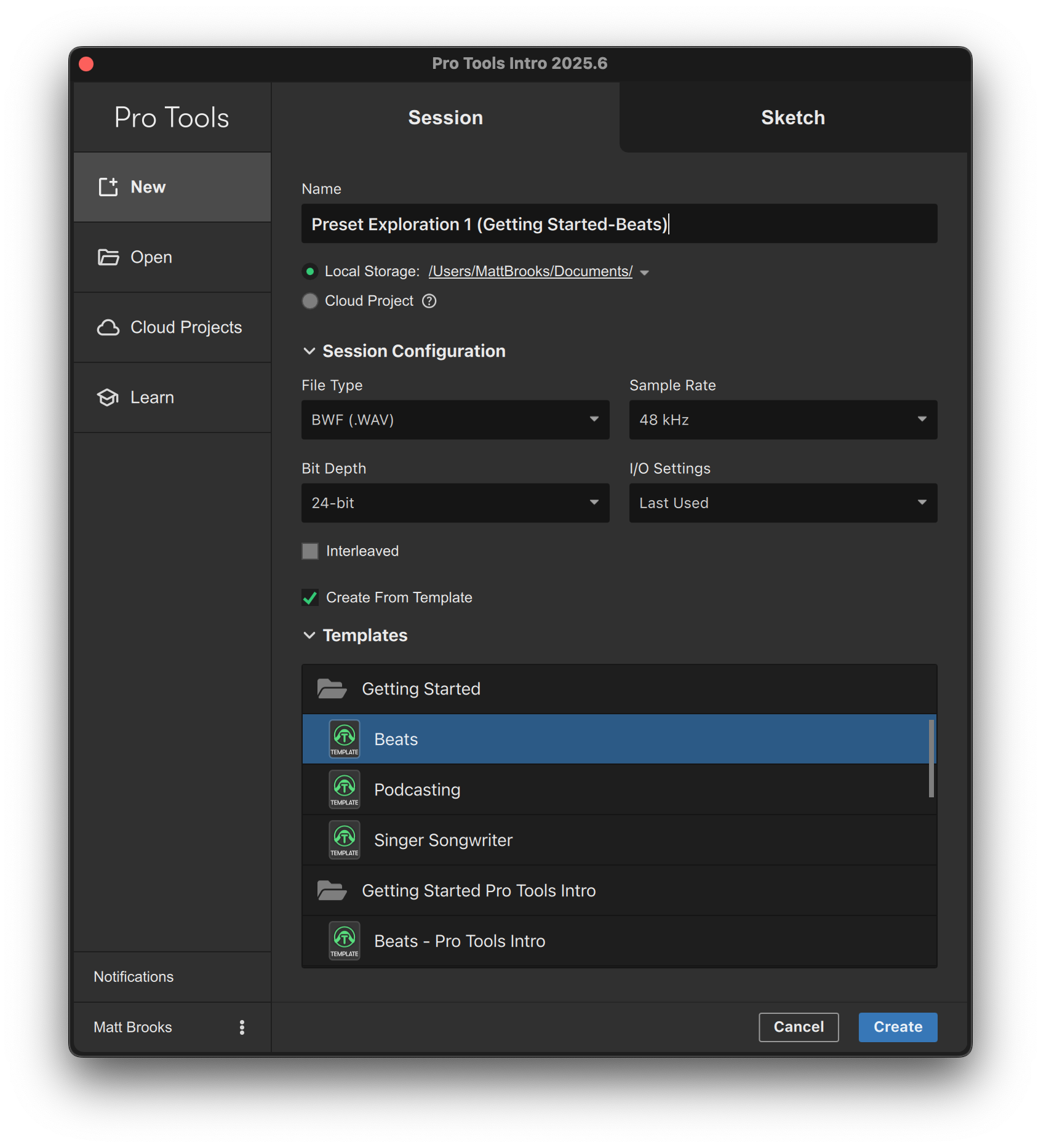1041x1148 pixels.
Task: Open Notifications
Action: pos(133,976)
